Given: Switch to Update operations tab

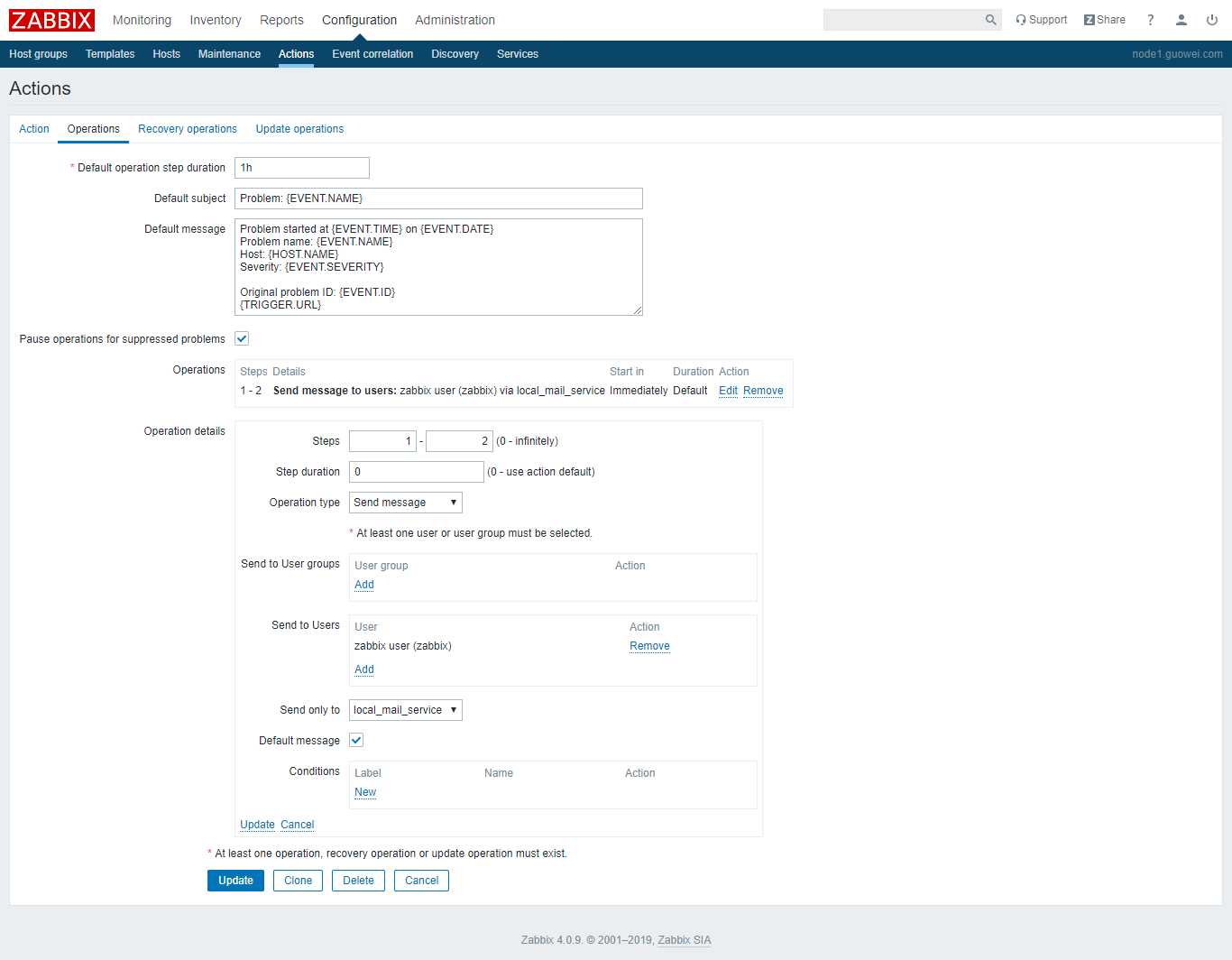Looking at the screenshot, I should point(299,129).
